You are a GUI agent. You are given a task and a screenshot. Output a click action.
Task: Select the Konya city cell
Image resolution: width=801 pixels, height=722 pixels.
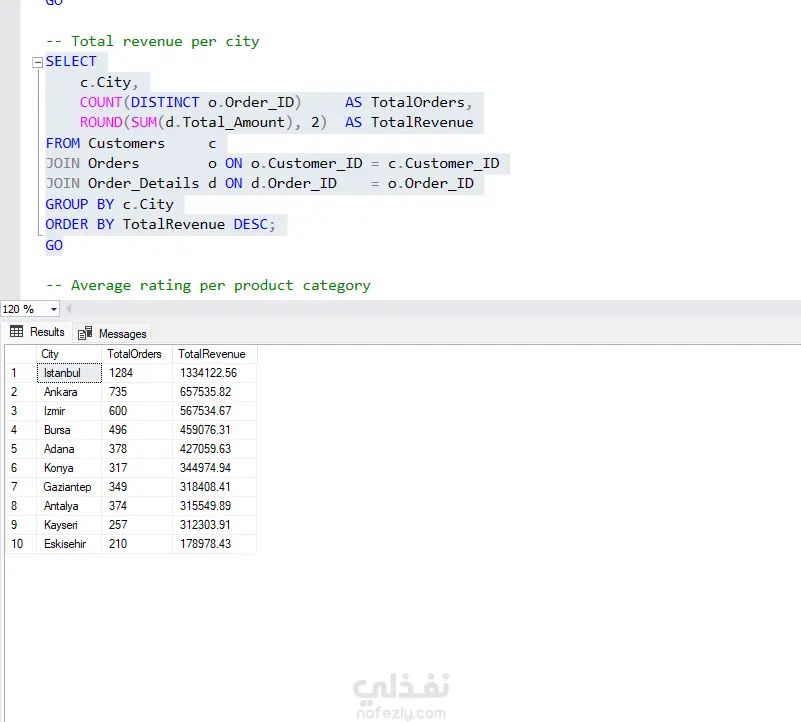[69, 468]
